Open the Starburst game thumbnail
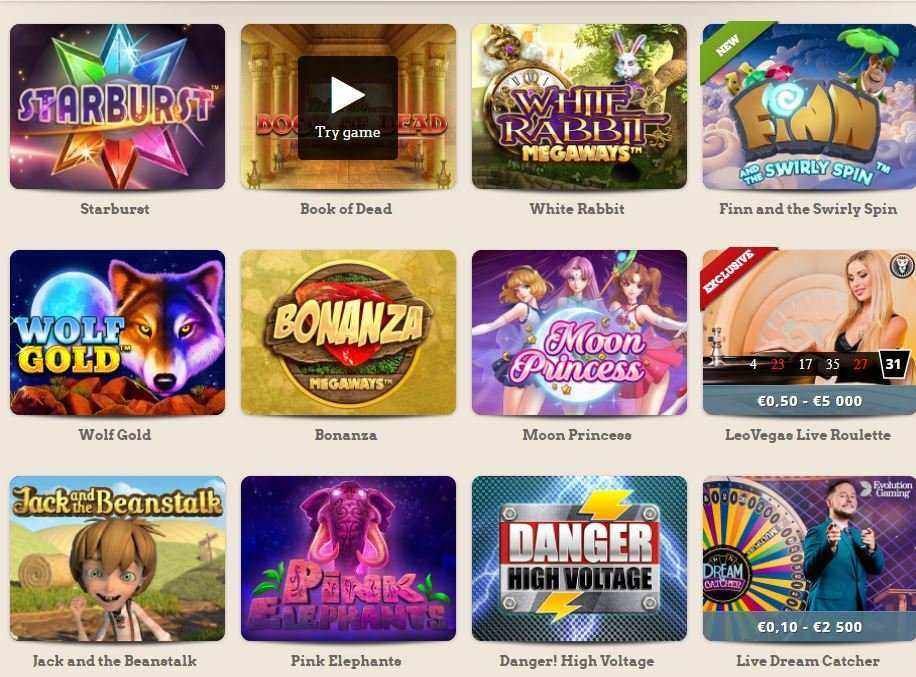This screenshot has width=916, height=677. pos(117,106)
